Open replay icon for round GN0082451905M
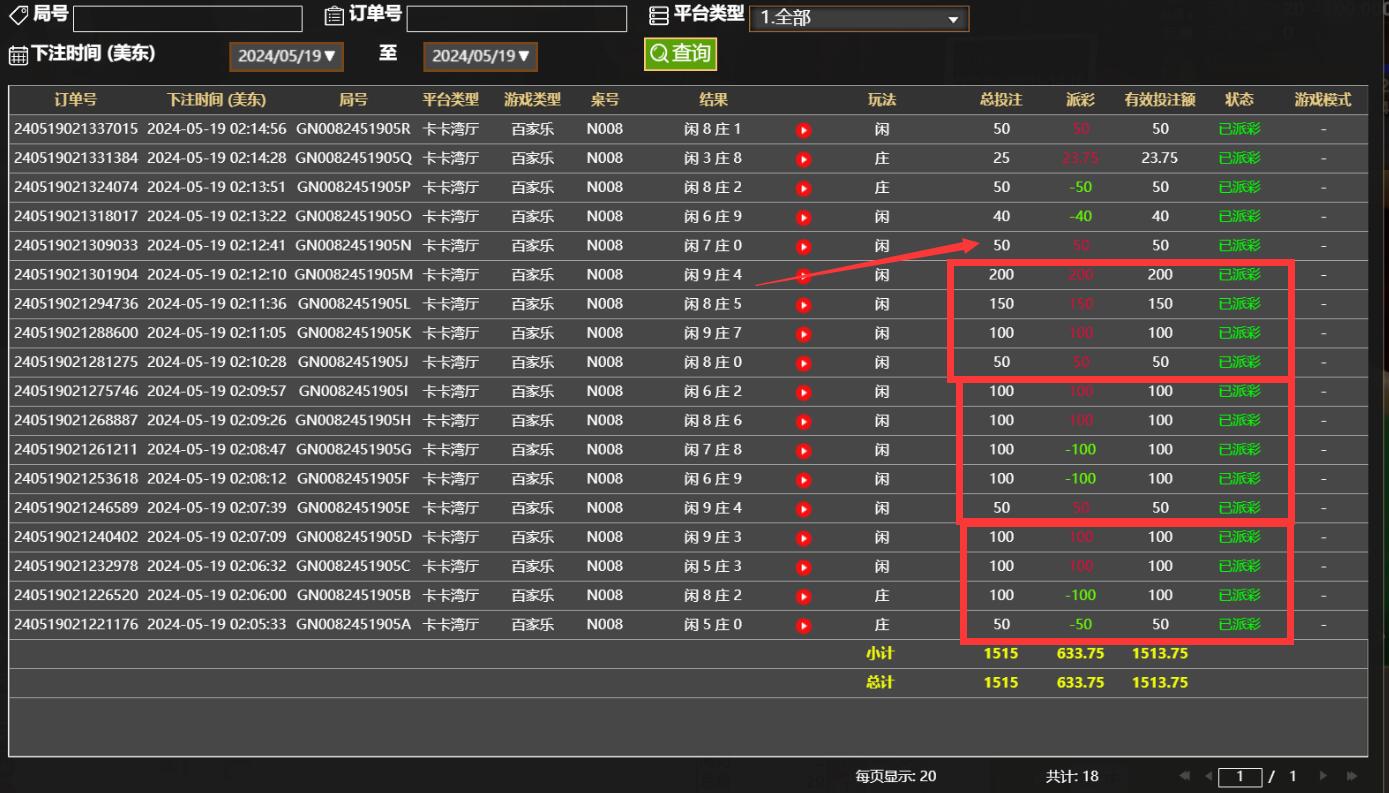This screenshot has width=1389, height=793. click(x=803, y=275)
